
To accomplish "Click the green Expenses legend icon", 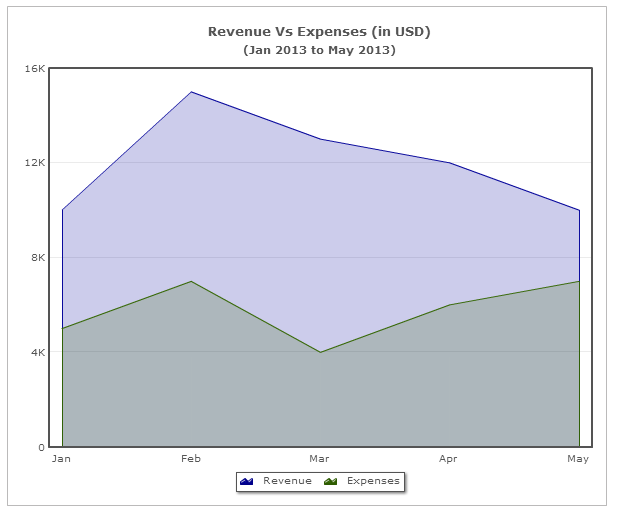I will [331, 481].
